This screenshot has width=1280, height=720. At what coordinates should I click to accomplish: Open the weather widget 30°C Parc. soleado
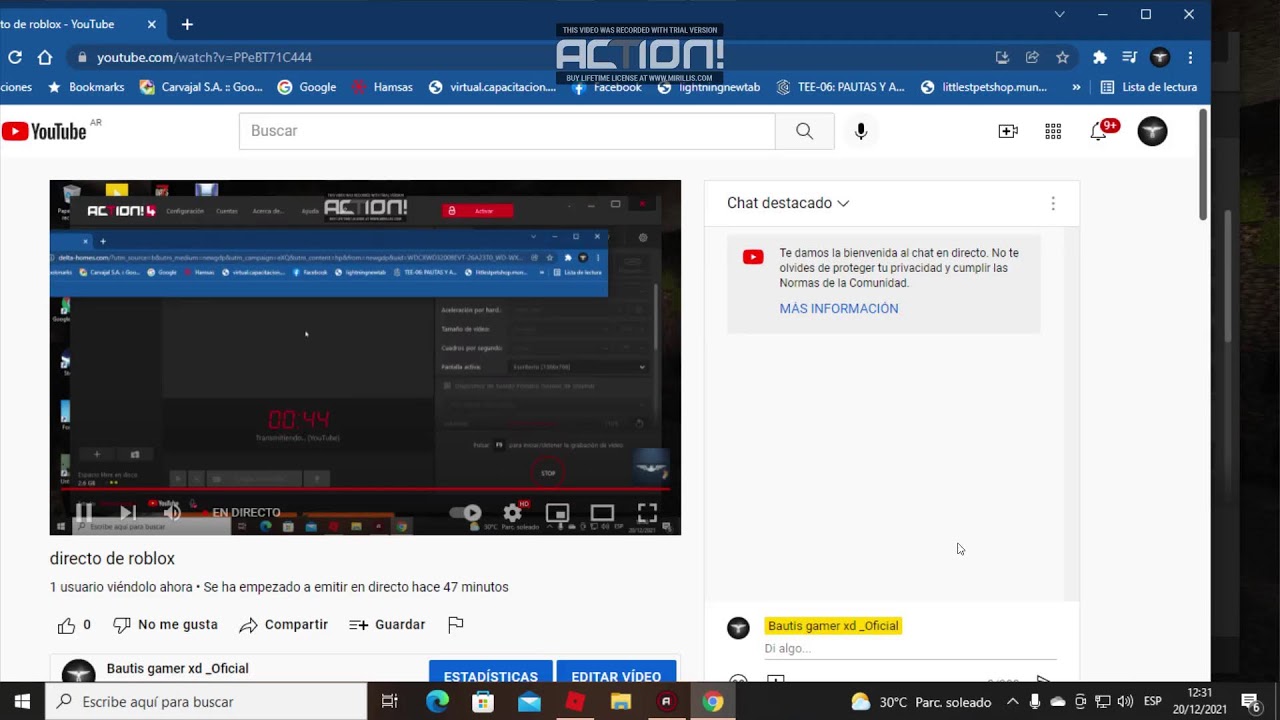point(920,702)
